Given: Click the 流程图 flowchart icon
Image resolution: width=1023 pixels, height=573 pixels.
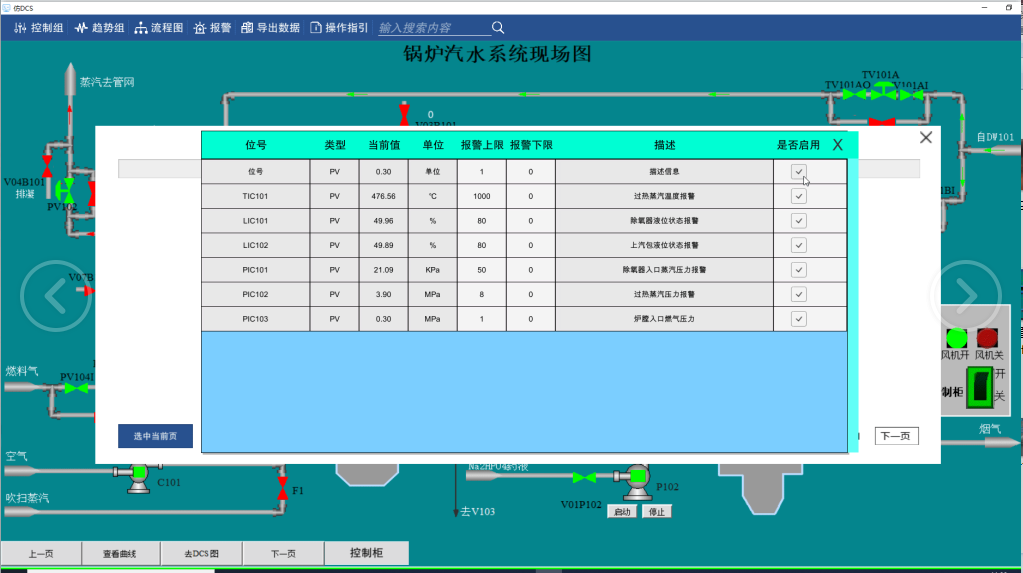Looking at the screenshot, I should click(141, 28).
